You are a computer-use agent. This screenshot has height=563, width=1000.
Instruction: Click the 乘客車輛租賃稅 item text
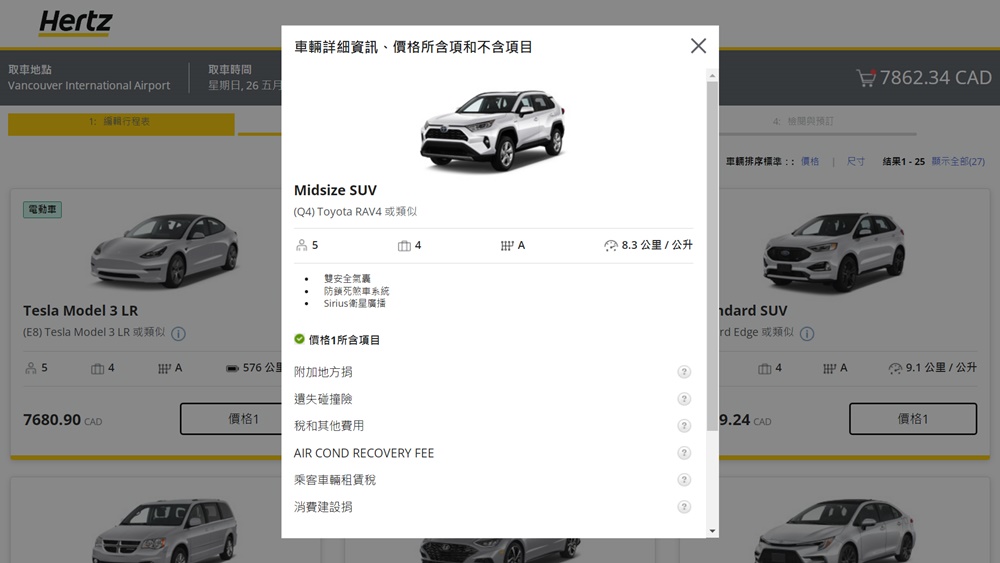[335, 480]
